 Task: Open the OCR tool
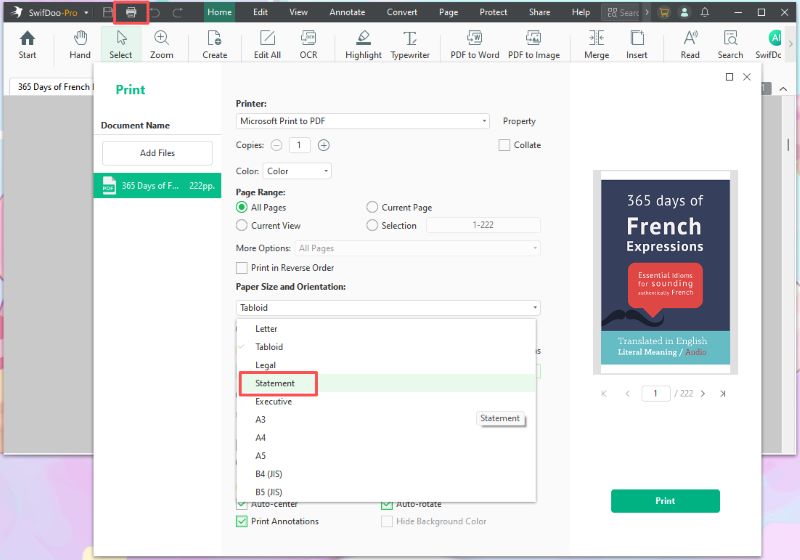(x=308, y=43)
